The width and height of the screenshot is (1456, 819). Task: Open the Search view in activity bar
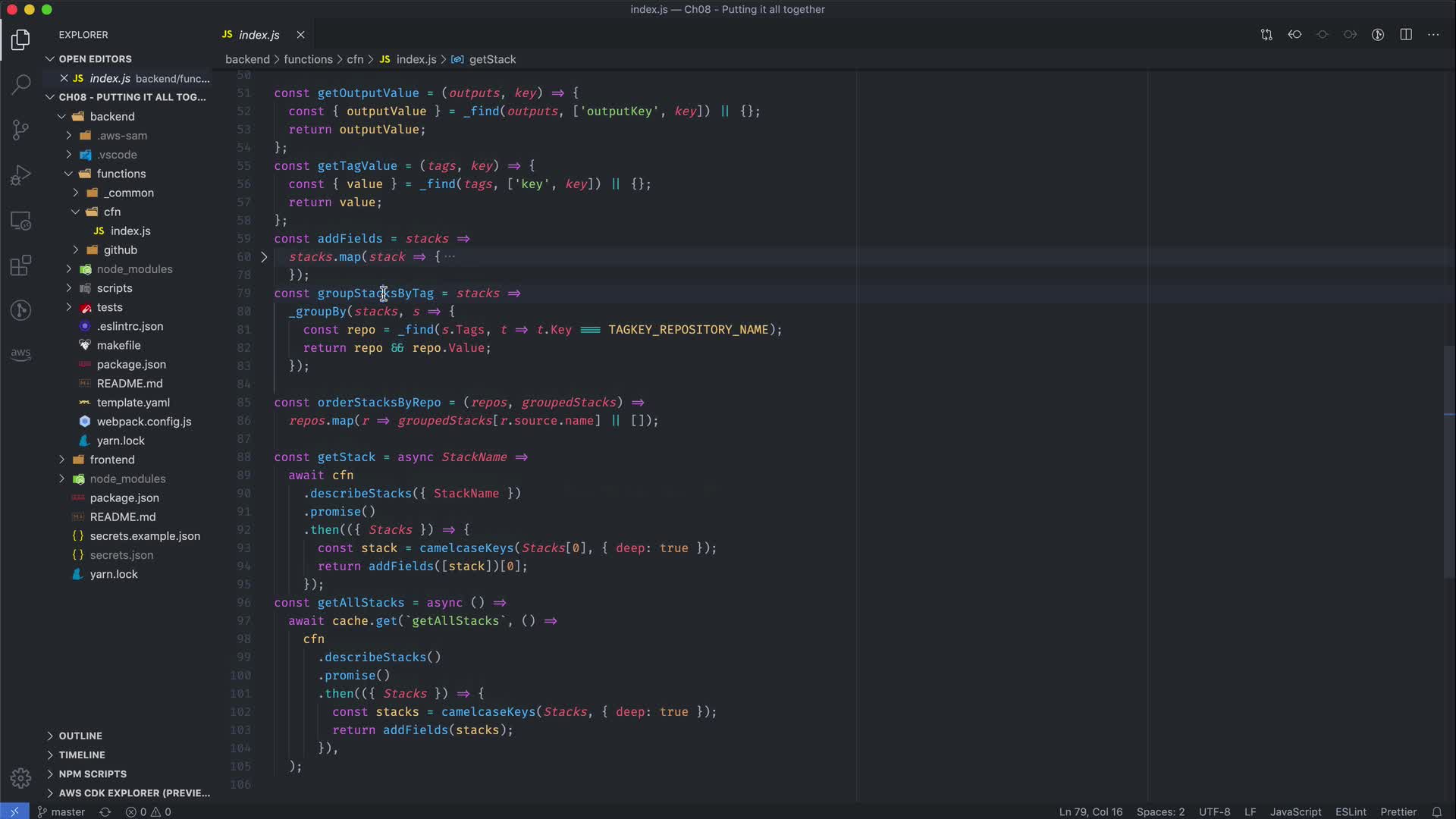pyautogui.click(x=21, y=83)
